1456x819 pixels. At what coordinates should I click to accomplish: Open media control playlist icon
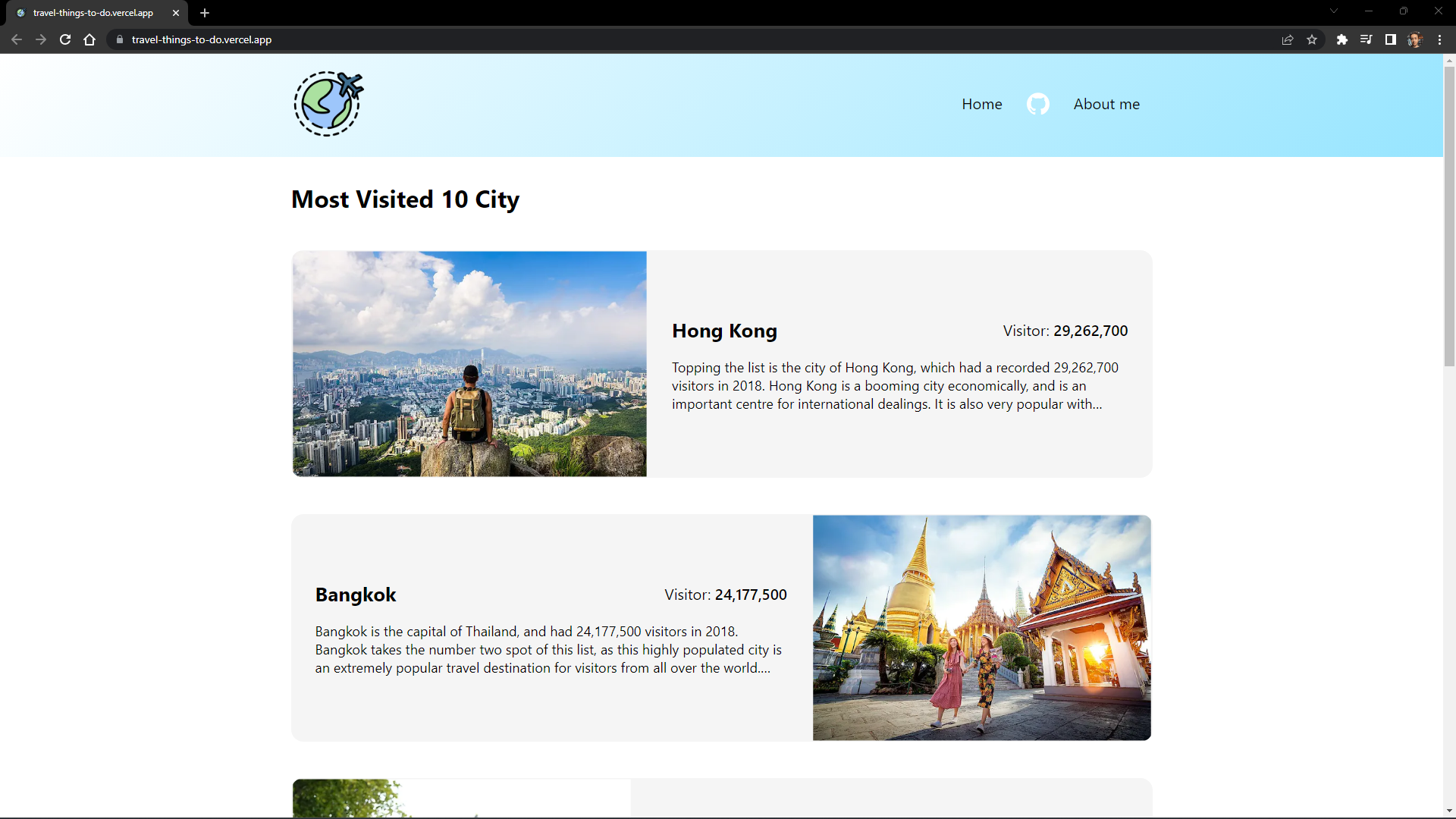coord(1366,39)
